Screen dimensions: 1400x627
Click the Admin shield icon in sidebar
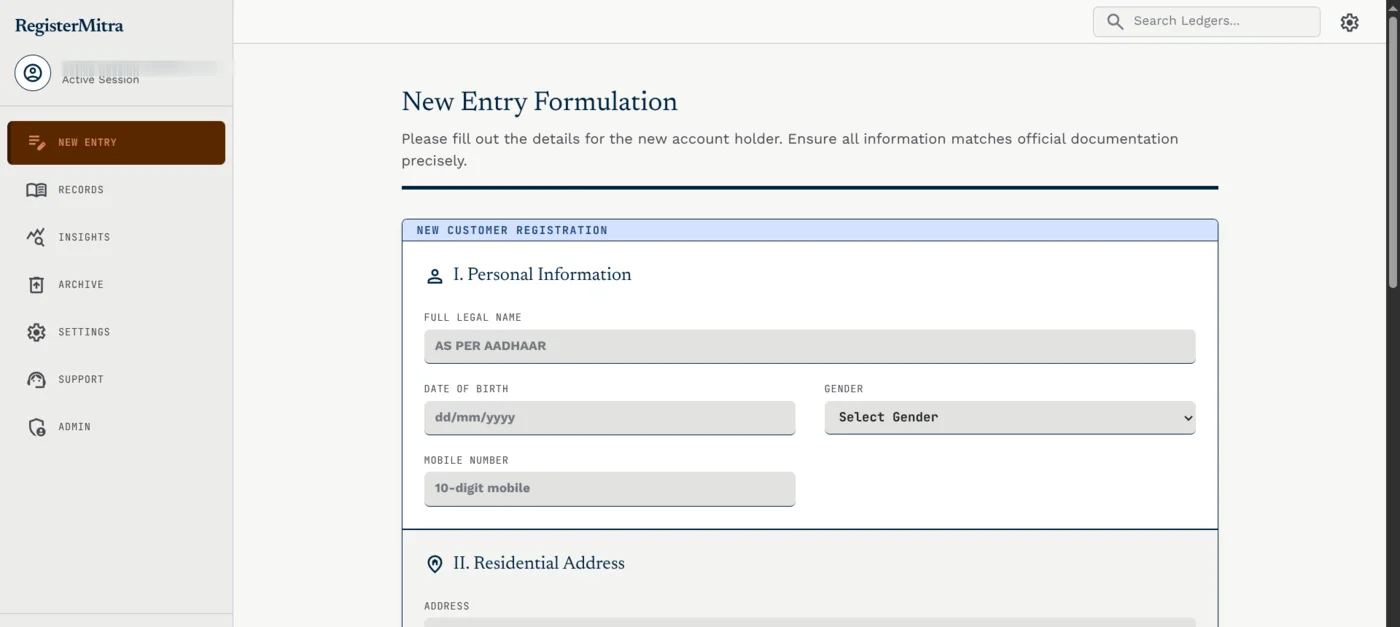(x=36, y=427)
